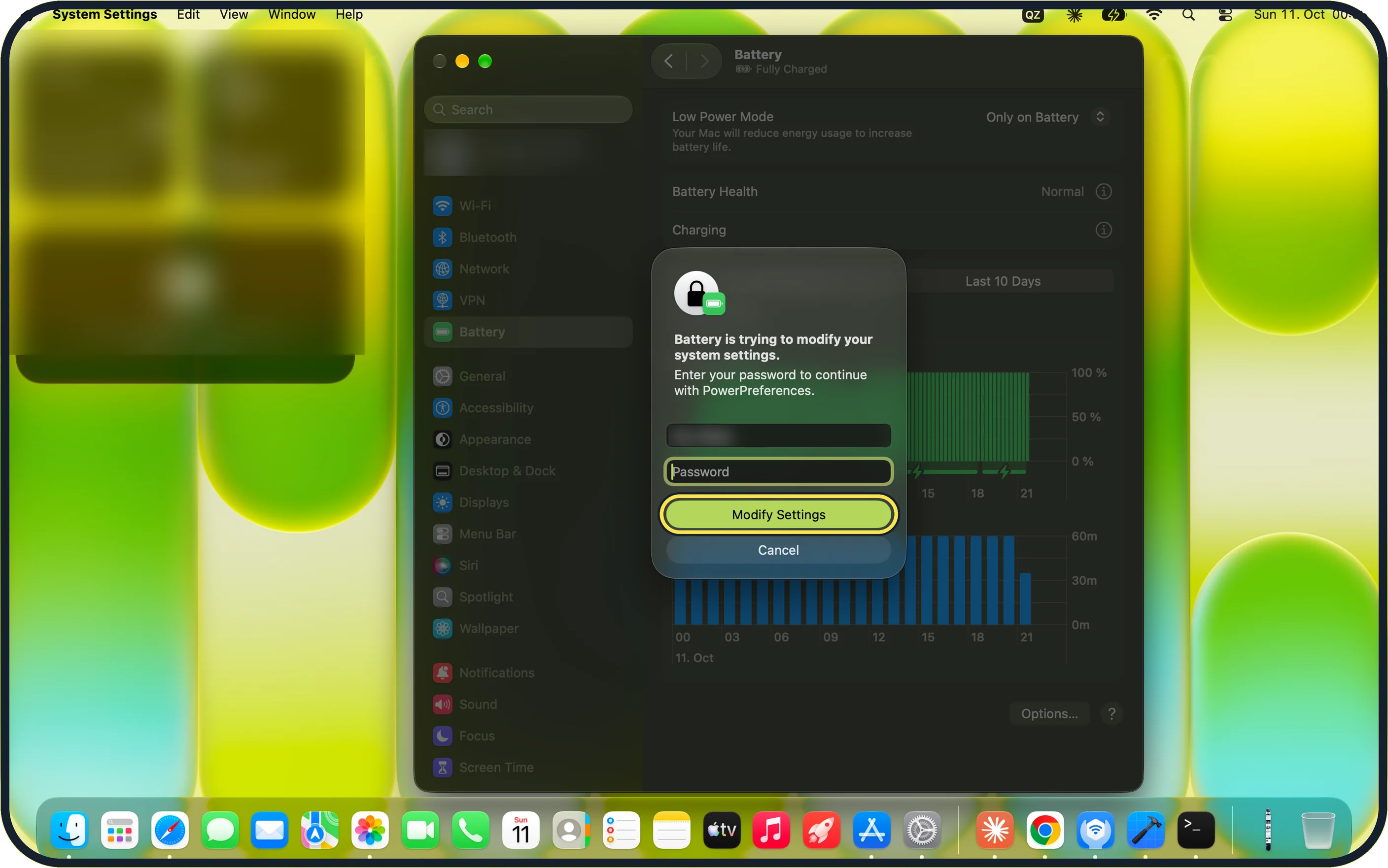This screenshot has height=868, width=1388.
Task: Open VPN settings in the sidebar
Action: point(528,300)
